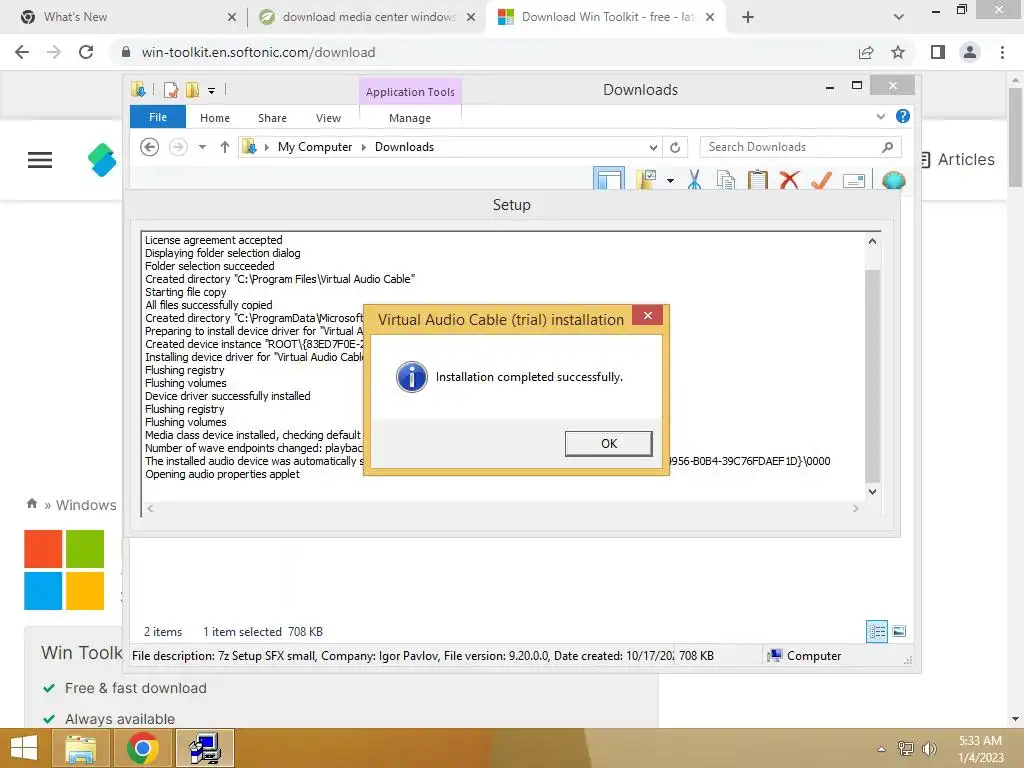This screenshot has width=1024, height=768.
Task: Switch to download media center Chrome tab
Action: (x=367, y=17)
